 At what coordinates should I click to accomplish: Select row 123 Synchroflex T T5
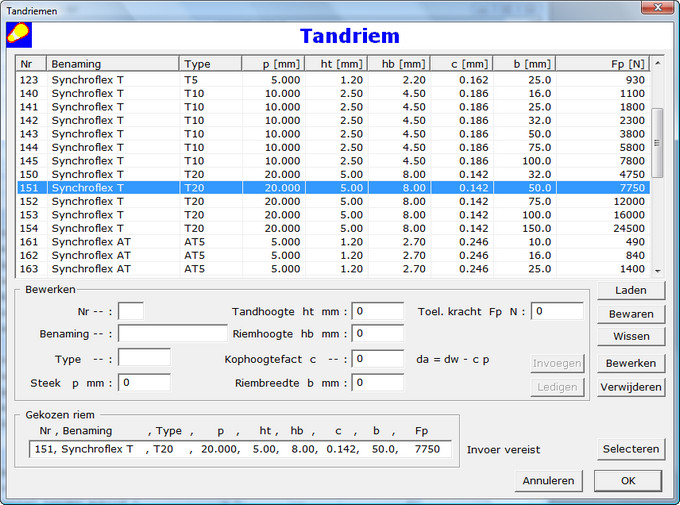point(333,80)
